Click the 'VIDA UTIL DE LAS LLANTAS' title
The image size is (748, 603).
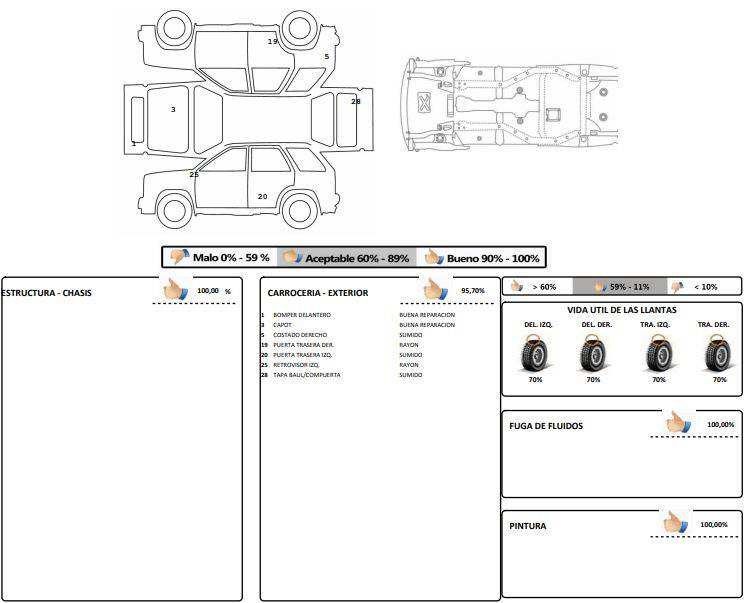click(622, 310)
